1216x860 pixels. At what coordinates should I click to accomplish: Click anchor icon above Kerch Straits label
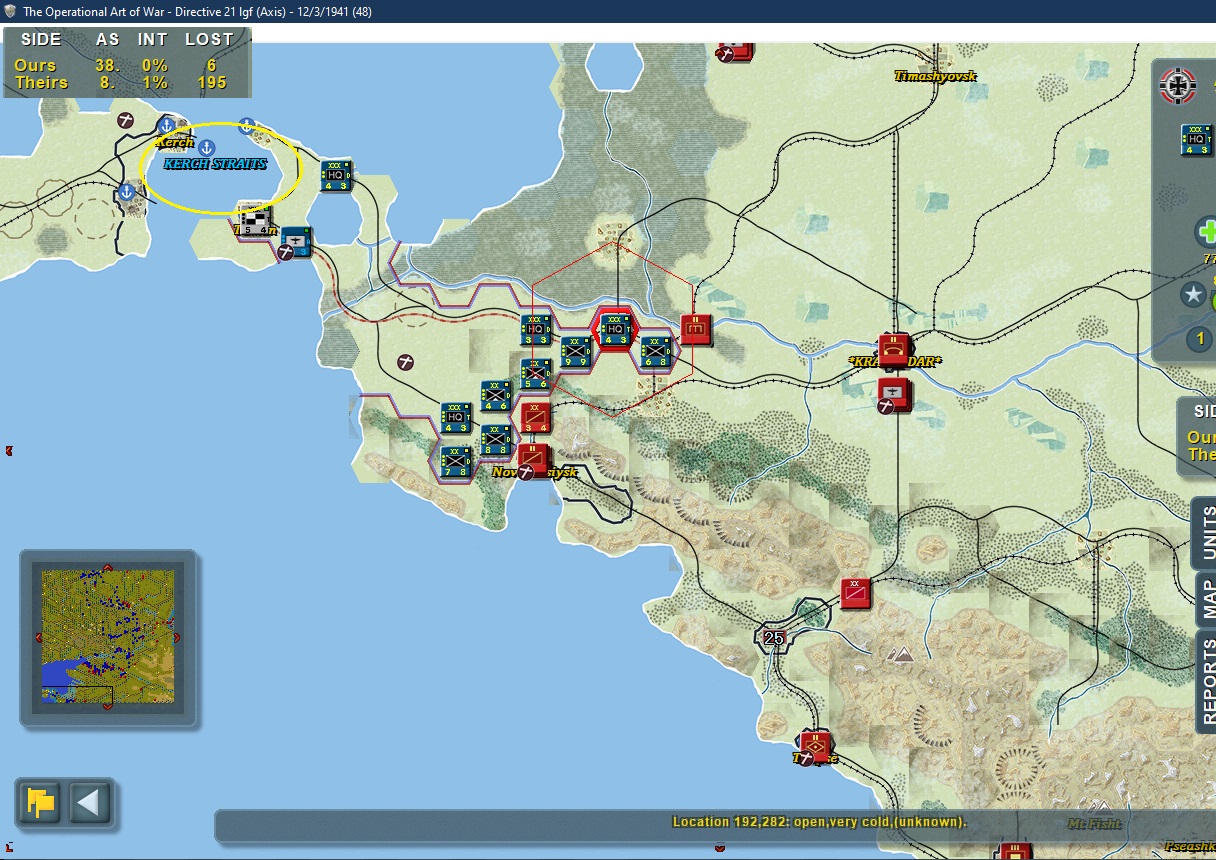[x=207, y=148]
